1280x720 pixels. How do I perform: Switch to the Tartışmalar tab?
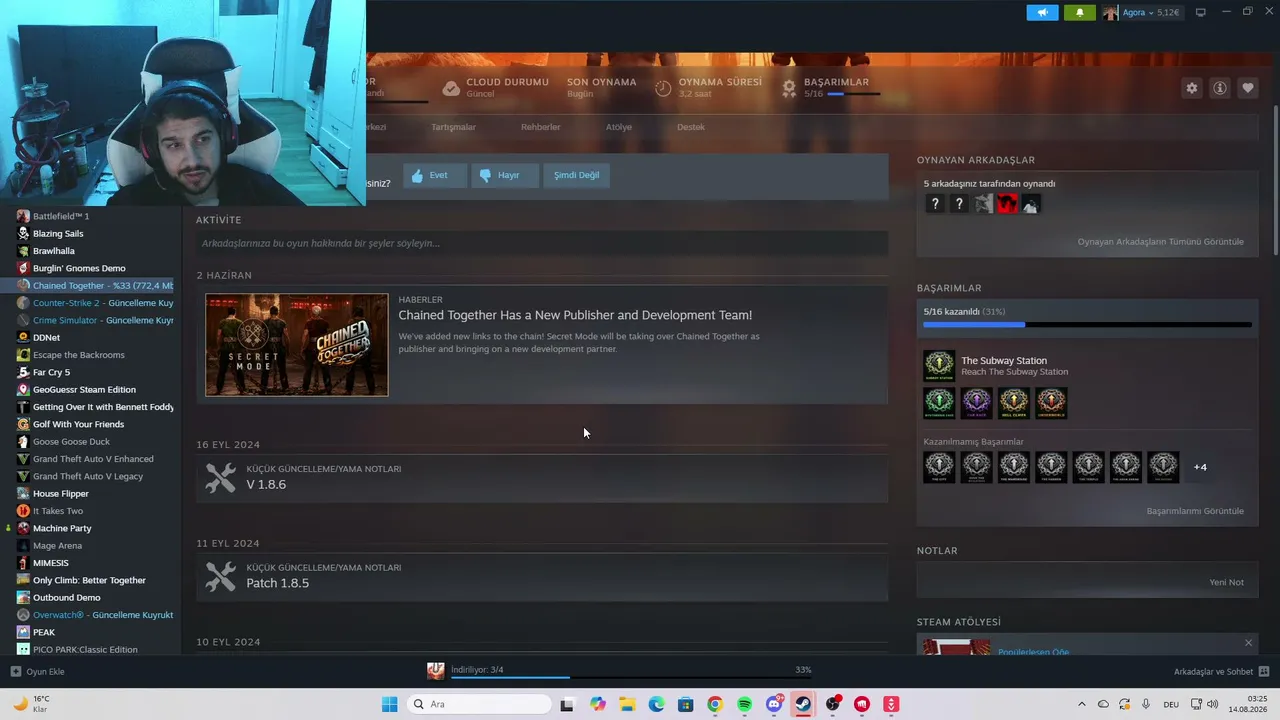click(x=453, y=127)
